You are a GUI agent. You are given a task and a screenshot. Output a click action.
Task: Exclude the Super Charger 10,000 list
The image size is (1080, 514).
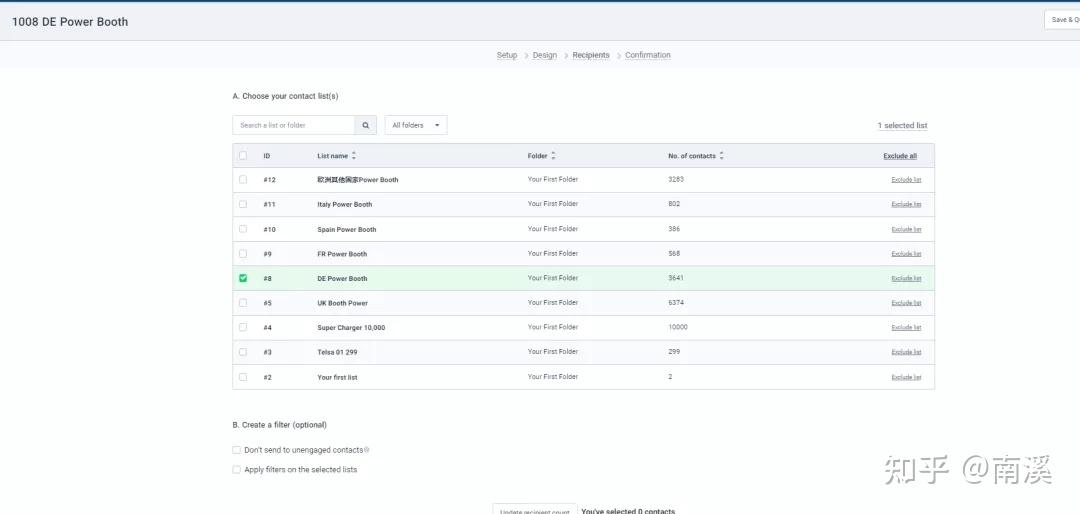point(906,328)
